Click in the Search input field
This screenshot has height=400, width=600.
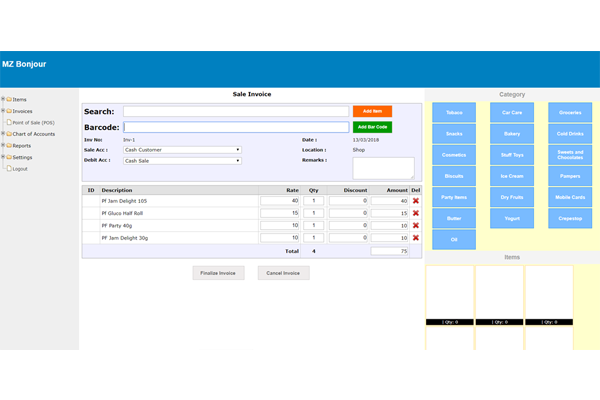coord(236,112)
